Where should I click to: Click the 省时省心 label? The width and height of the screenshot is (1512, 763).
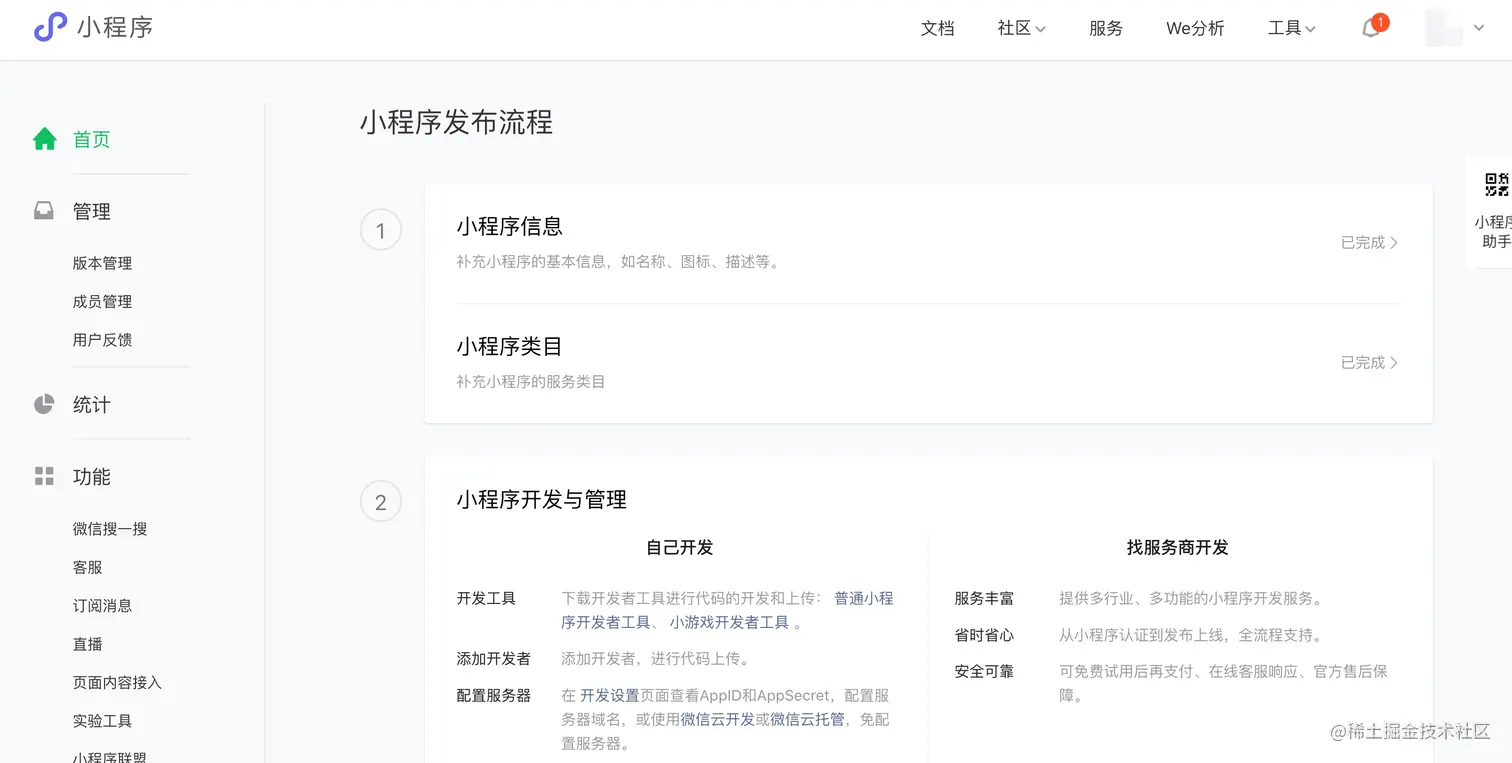click(984, 634)
